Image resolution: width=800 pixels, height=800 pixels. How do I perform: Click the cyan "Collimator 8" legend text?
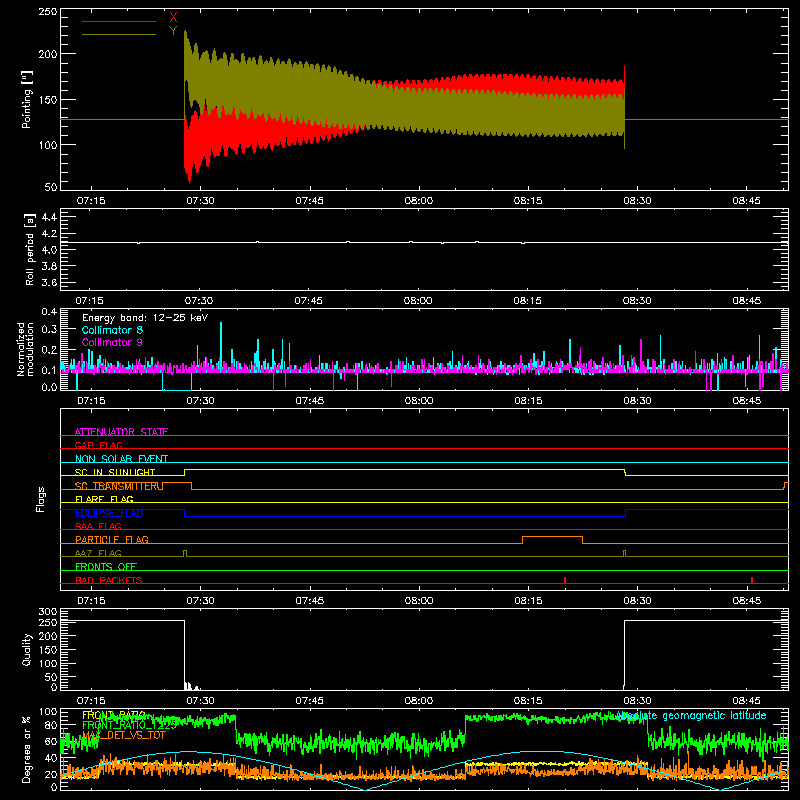[112, 330]
